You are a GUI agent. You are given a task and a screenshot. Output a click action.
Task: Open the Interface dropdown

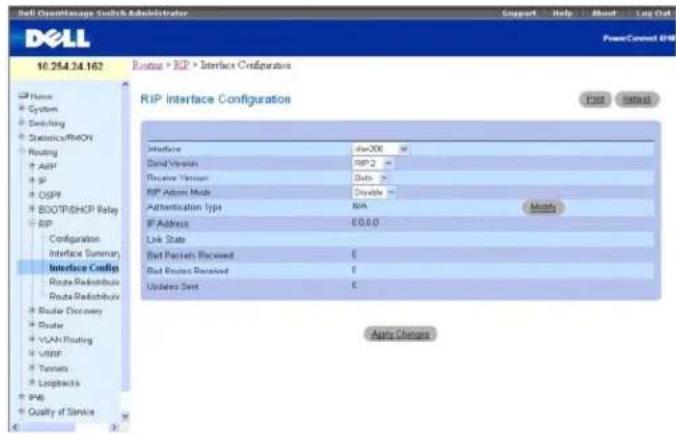[x=380, y=149]
